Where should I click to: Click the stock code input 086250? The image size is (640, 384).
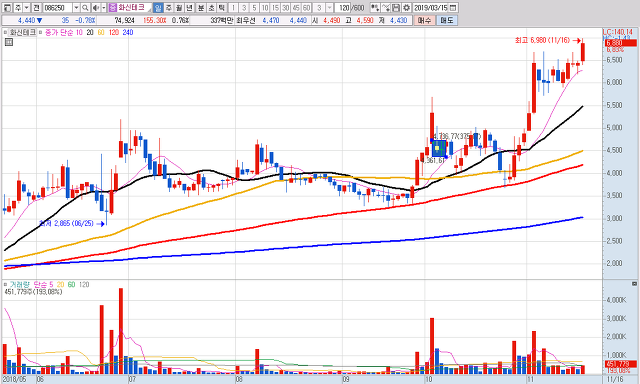tap(58, 8)
